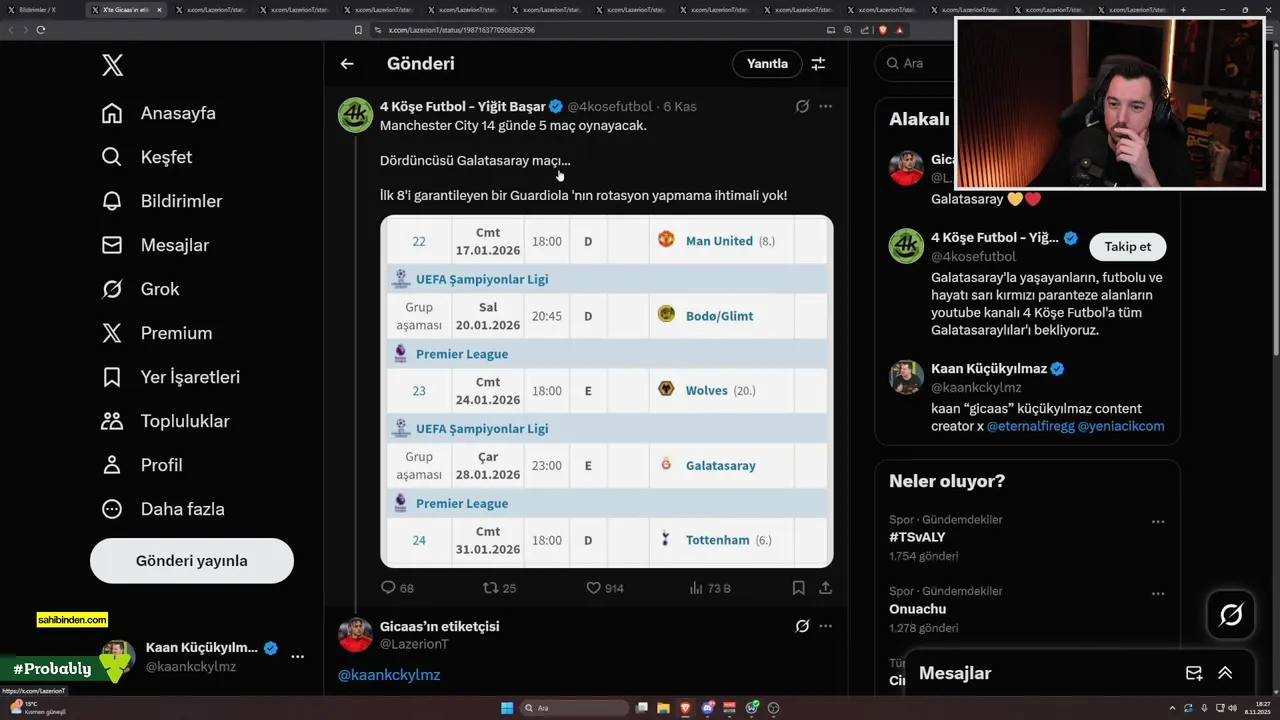Open account menu dots beside Kaan Küçükyılmaz
Image resolution: width=1280 pixels, height=720 pixels.
pos(297,657)
